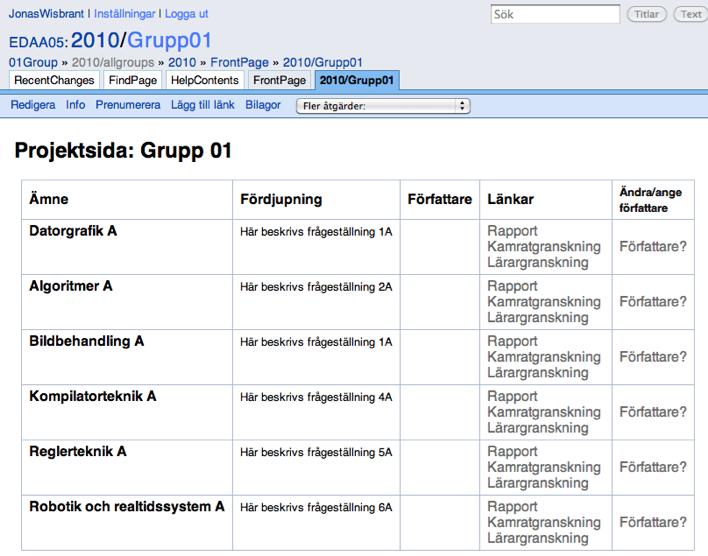Click 'Lägg till länk' action
This screenshot has height=556, width=708.
pyautogui.click(x=202, y=105)
